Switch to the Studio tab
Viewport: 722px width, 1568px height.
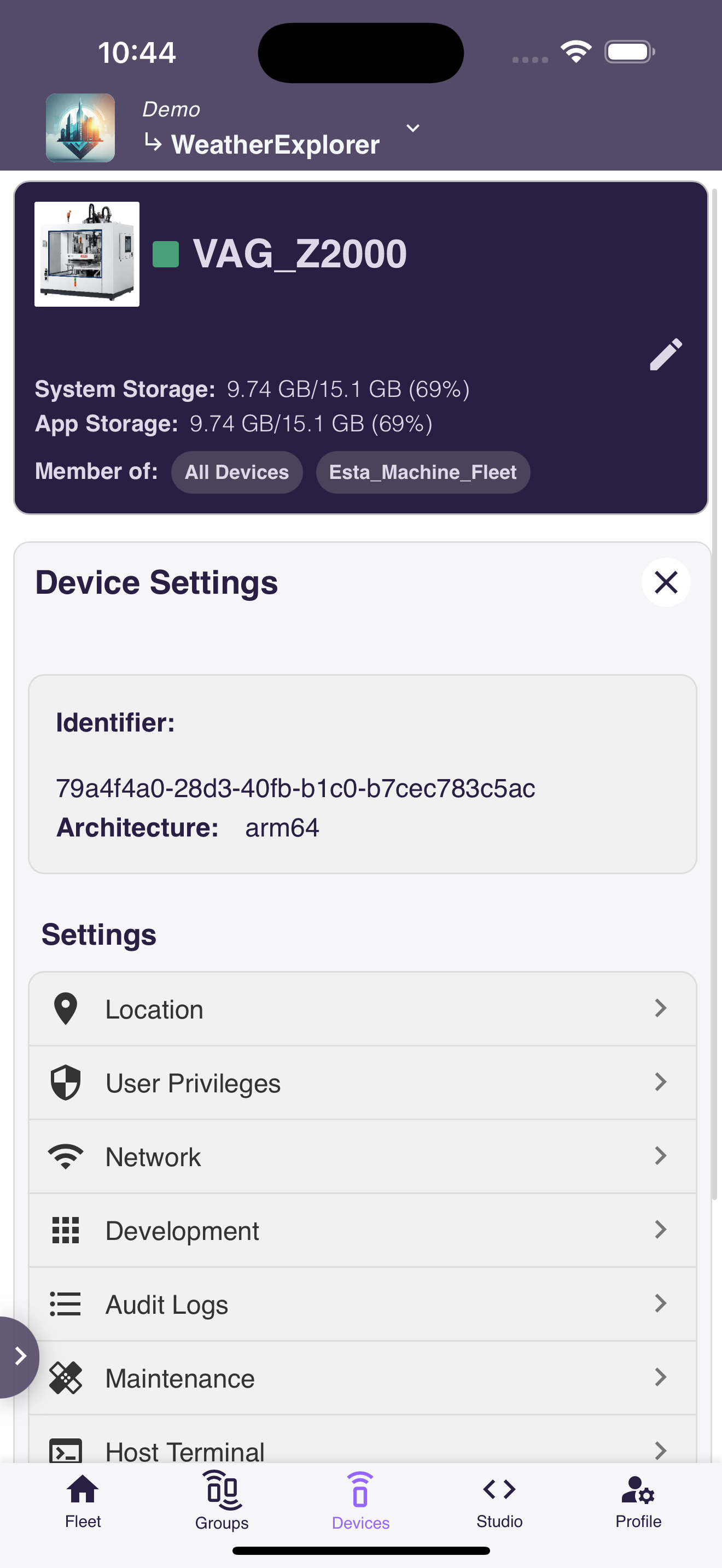[x=499, y=1500]
